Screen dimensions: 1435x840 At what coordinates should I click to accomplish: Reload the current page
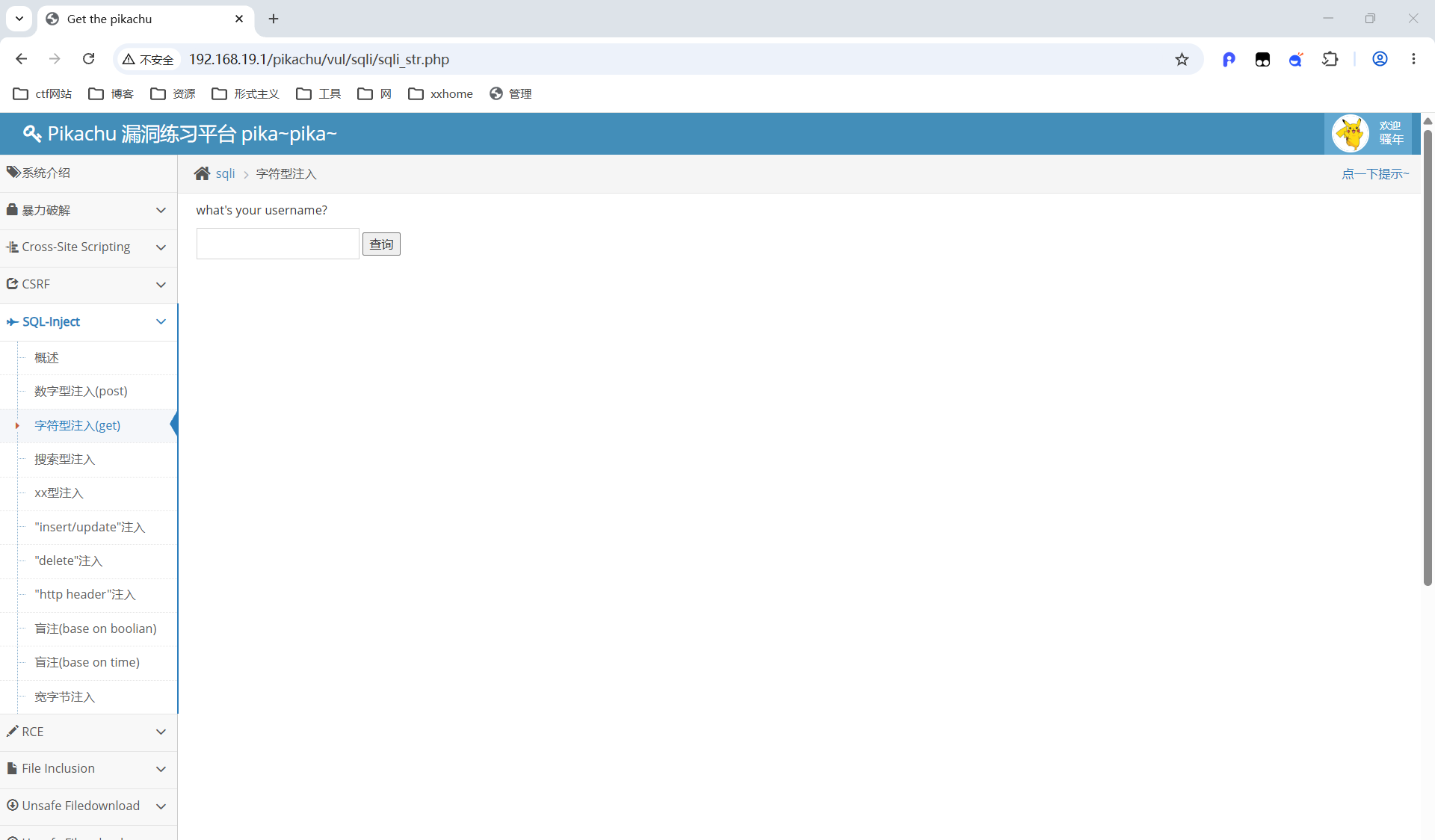(x=88, y=59)
